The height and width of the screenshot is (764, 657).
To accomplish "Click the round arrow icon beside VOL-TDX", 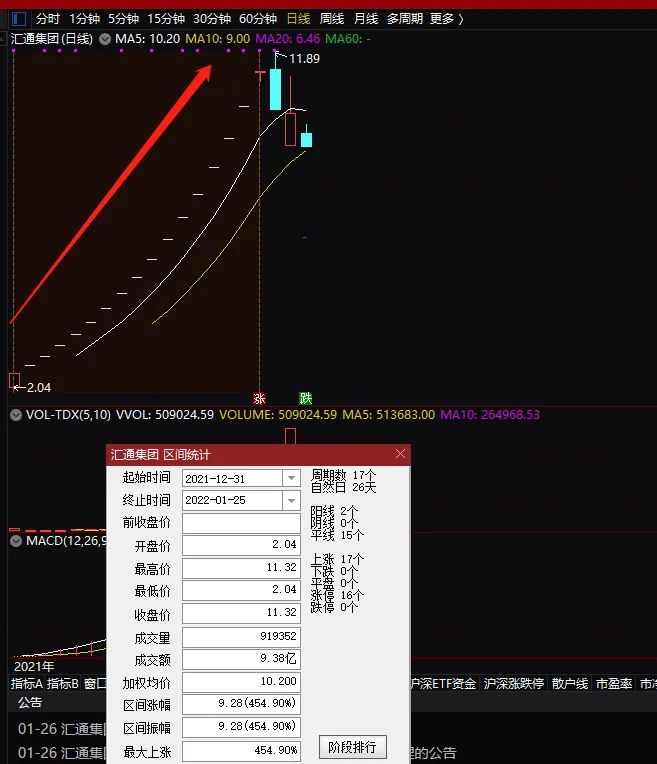I will [16, 414].
